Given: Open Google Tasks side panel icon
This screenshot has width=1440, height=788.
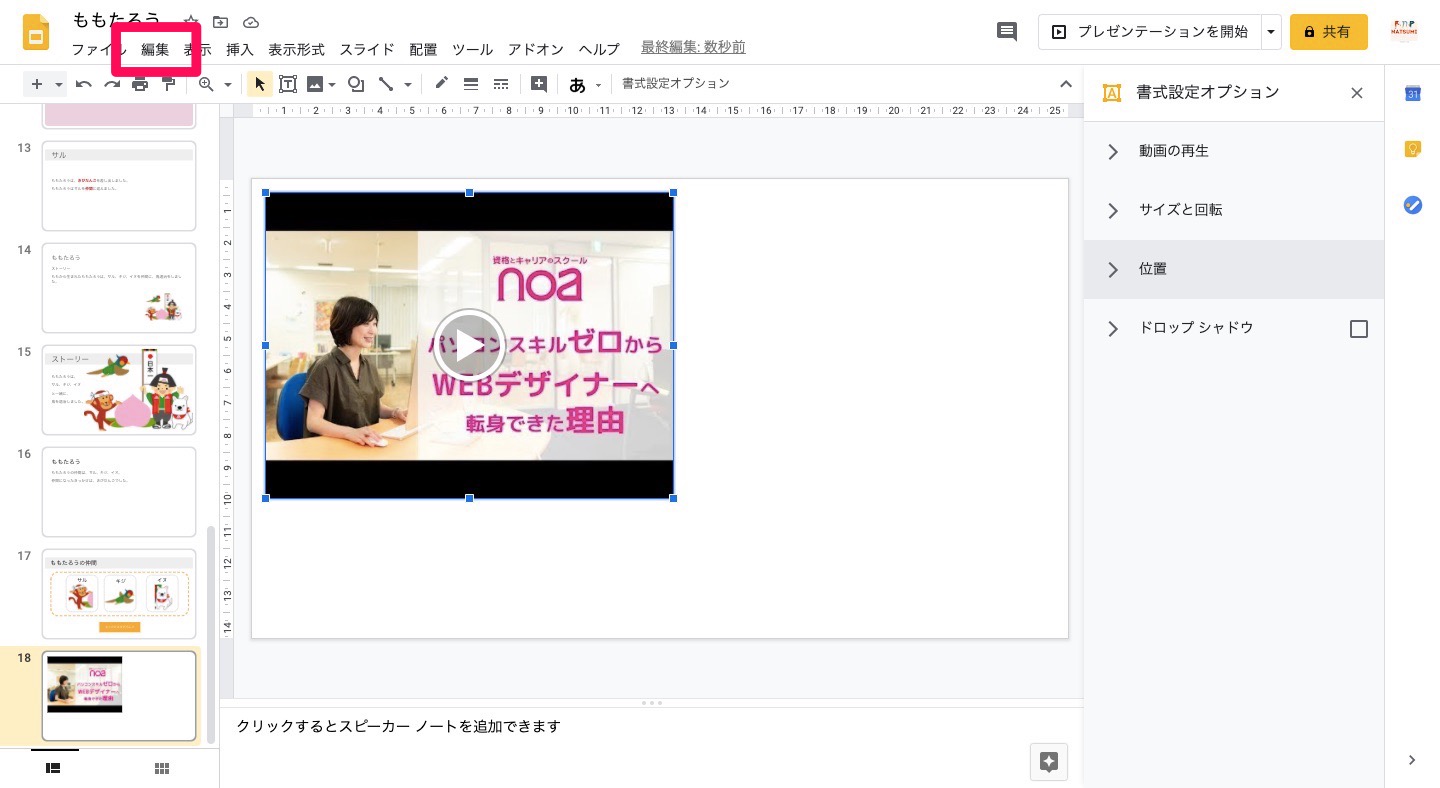Looking at the screenshot, I should [x=1413, y=205].
